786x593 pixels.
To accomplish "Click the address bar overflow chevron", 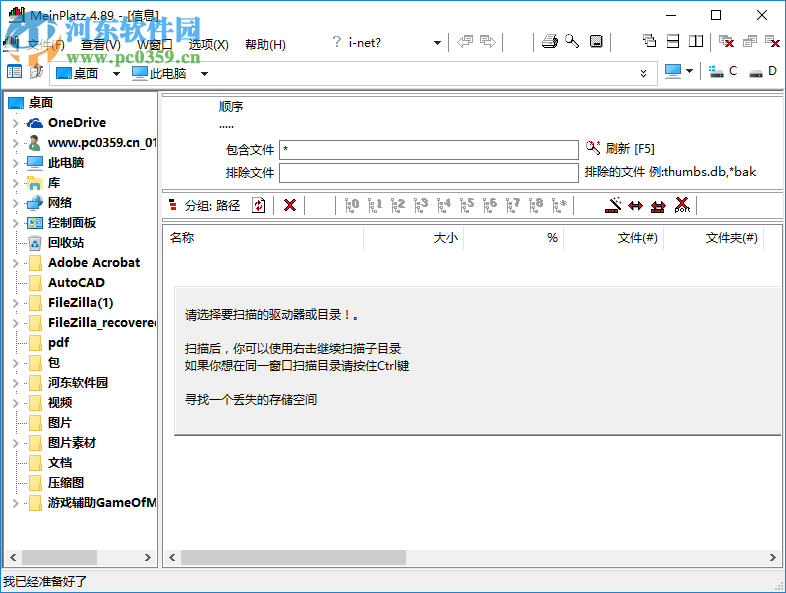I will pyautogui.click(x=644, y=74).
